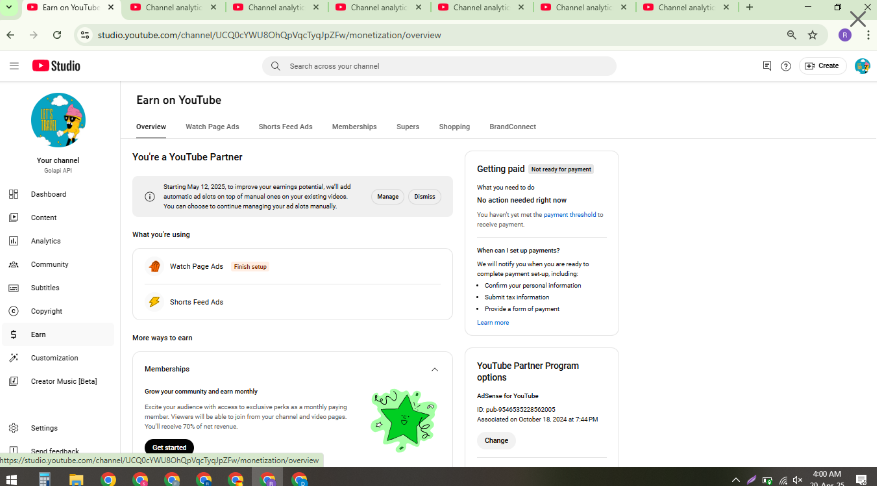Screen dimensions: 877x486
Task: Click the Shorts Feed Ads lightning icon
Action: coord(154,302)
